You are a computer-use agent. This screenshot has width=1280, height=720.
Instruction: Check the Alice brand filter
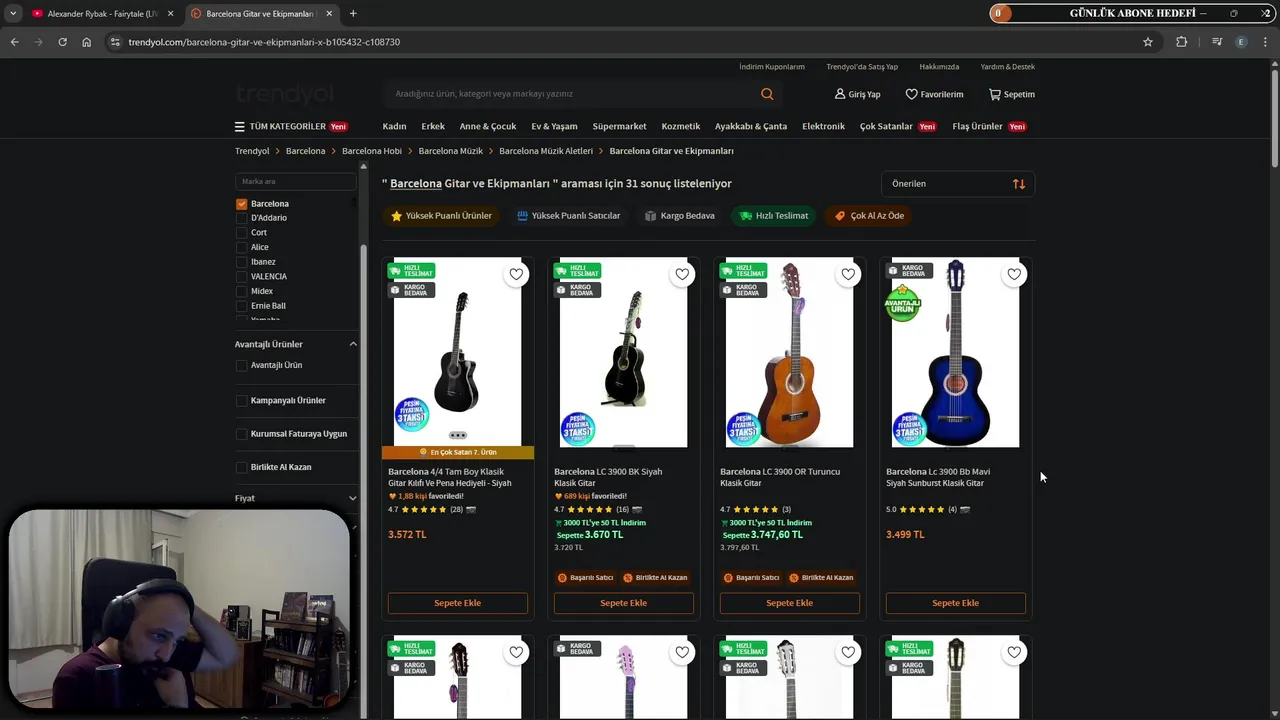pos(241,247)
